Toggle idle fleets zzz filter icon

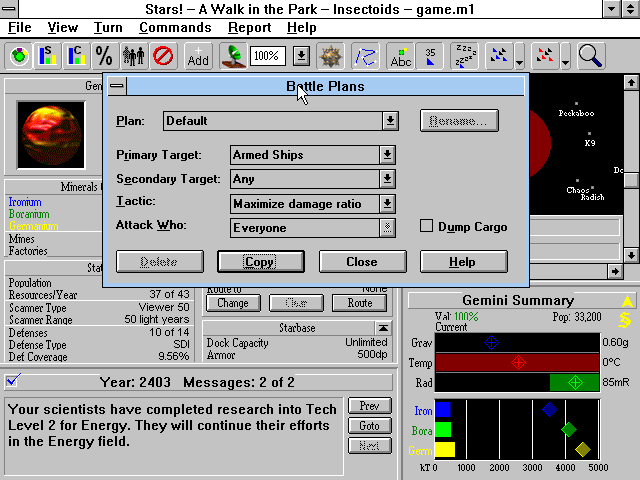click(464, 56)
